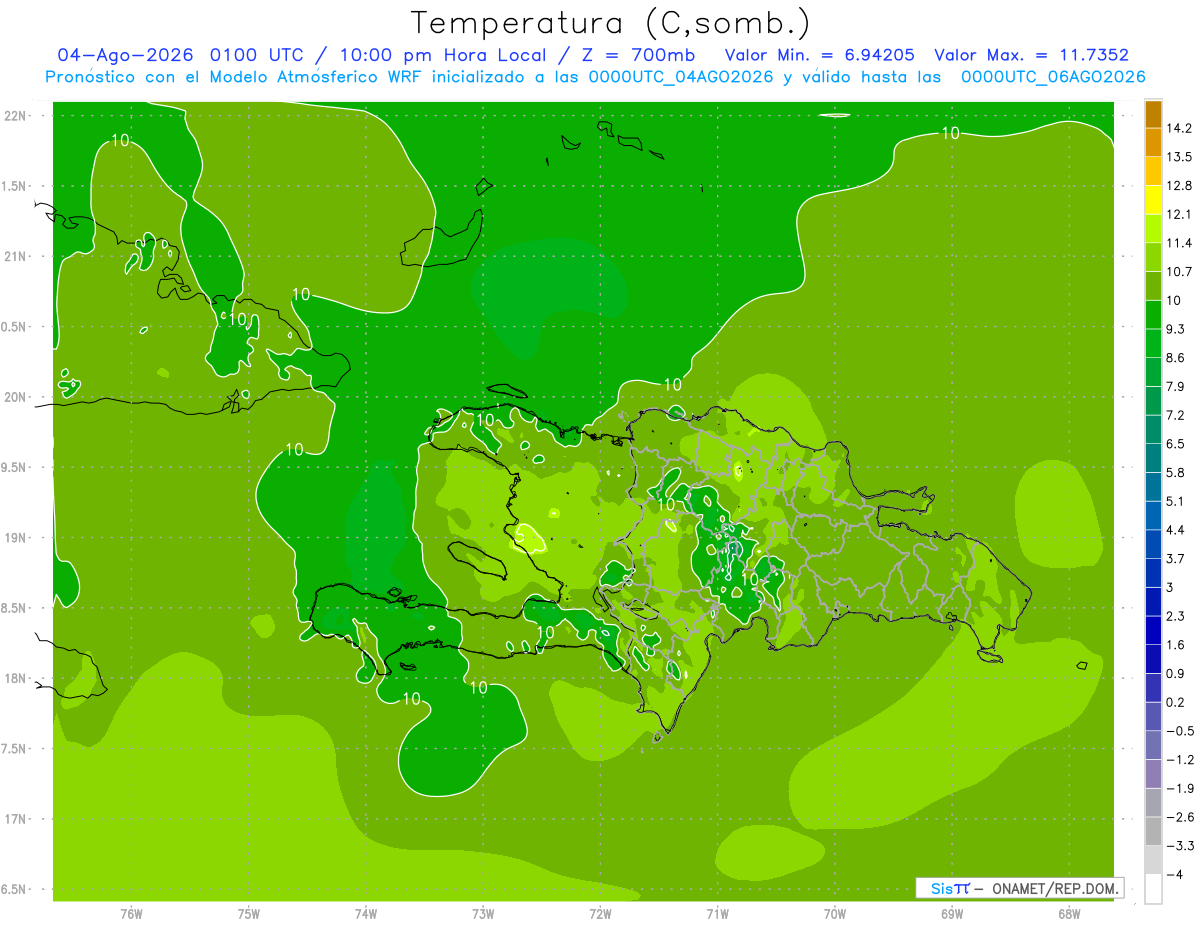Click the '7.5N' latitude axis label
The width and height of the screenshot is (1200, 927).
[x=14, y=749]
